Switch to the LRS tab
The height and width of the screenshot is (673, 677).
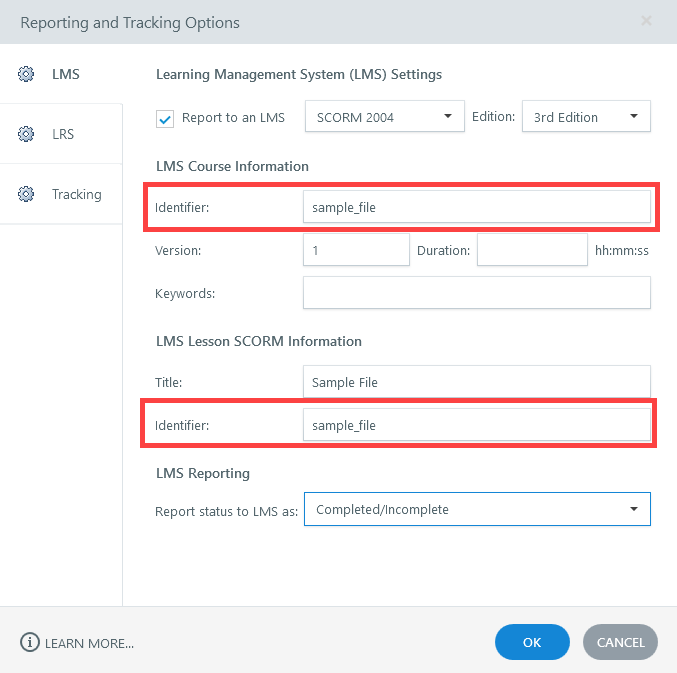(62, 134)
